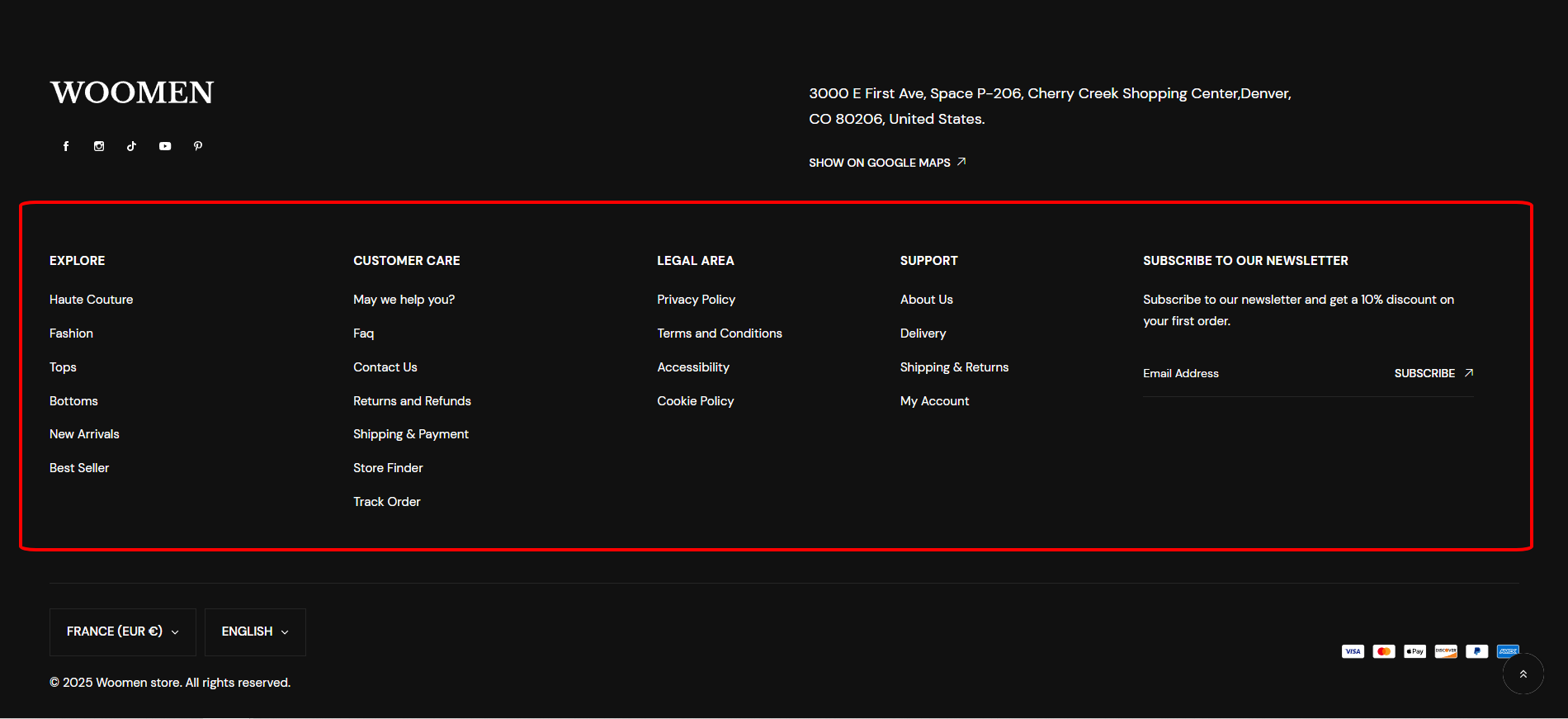Viewport: 1568px width, 719px height.
Task: View the Cookie Policy link
Action: pyautogui.click(x=695, y=401)
